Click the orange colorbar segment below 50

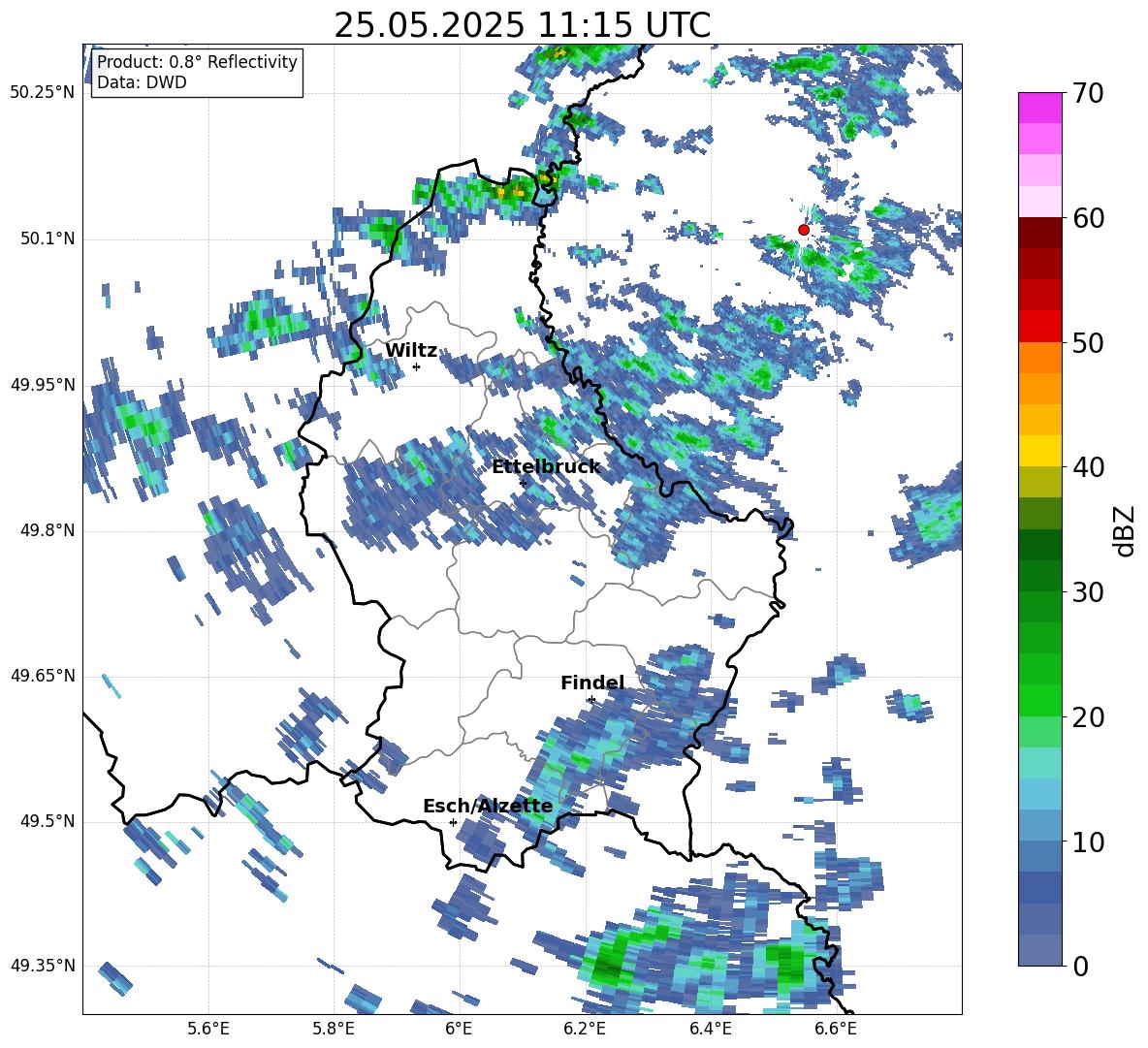[1039, 358]
